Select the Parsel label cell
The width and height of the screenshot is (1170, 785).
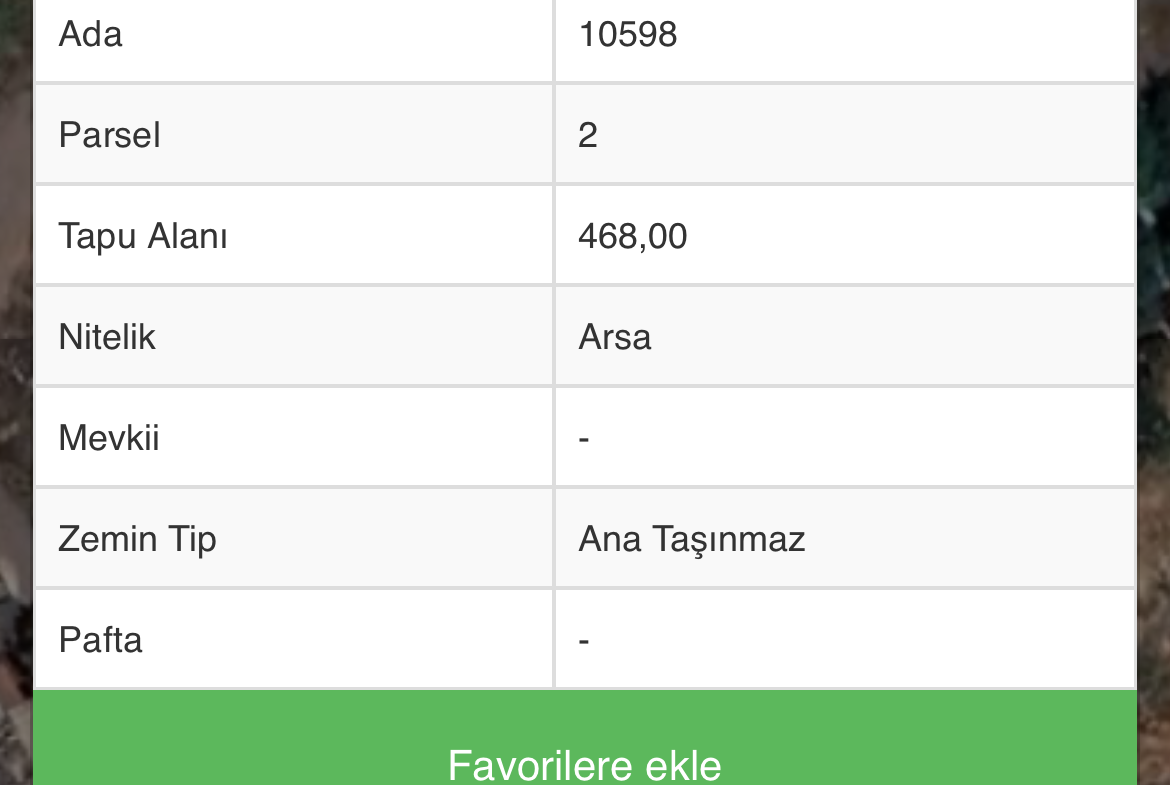[x=293, y=134]
